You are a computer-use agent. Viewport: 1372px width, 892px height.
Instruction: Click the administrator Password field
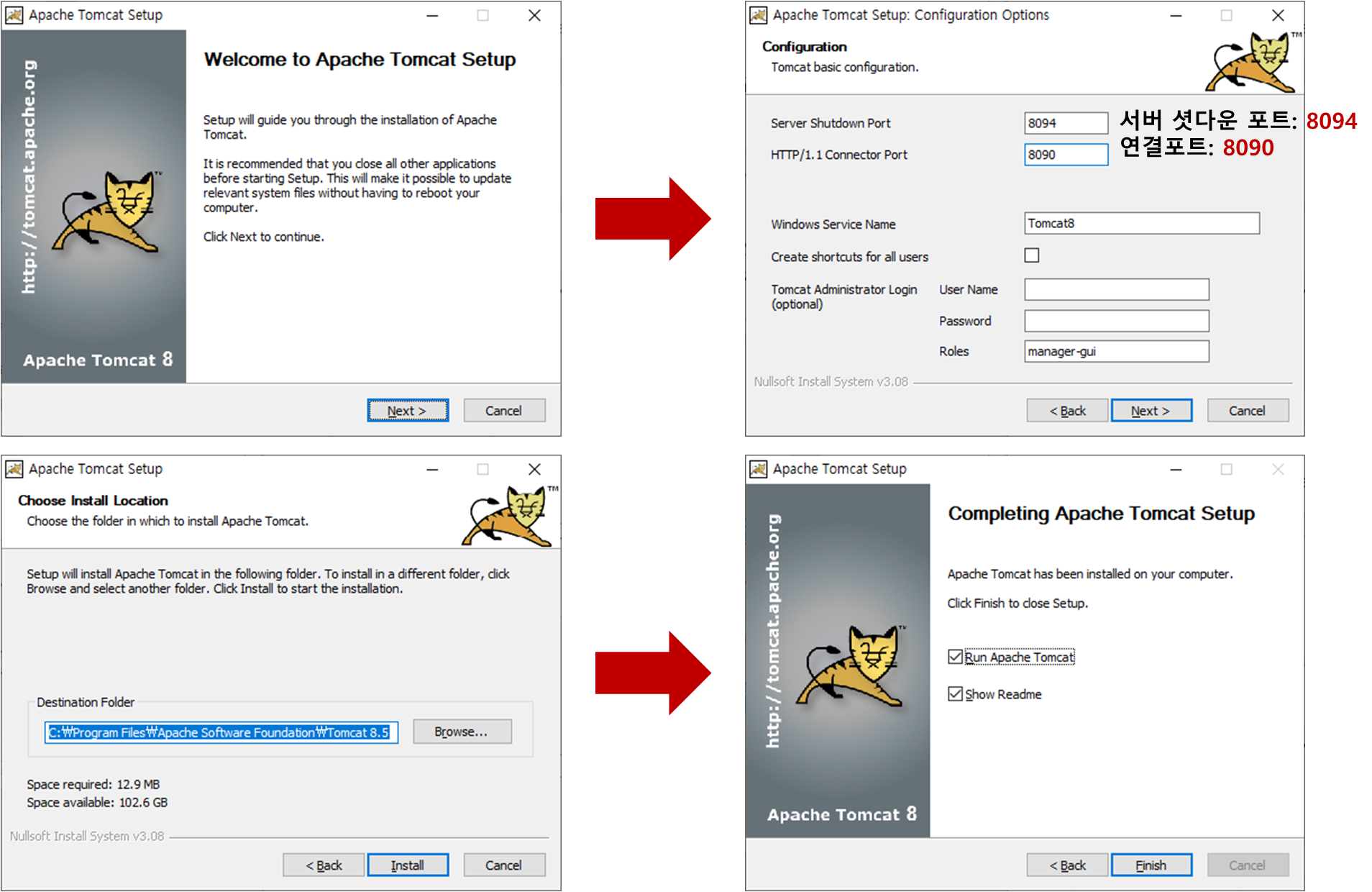[1117, 321]
